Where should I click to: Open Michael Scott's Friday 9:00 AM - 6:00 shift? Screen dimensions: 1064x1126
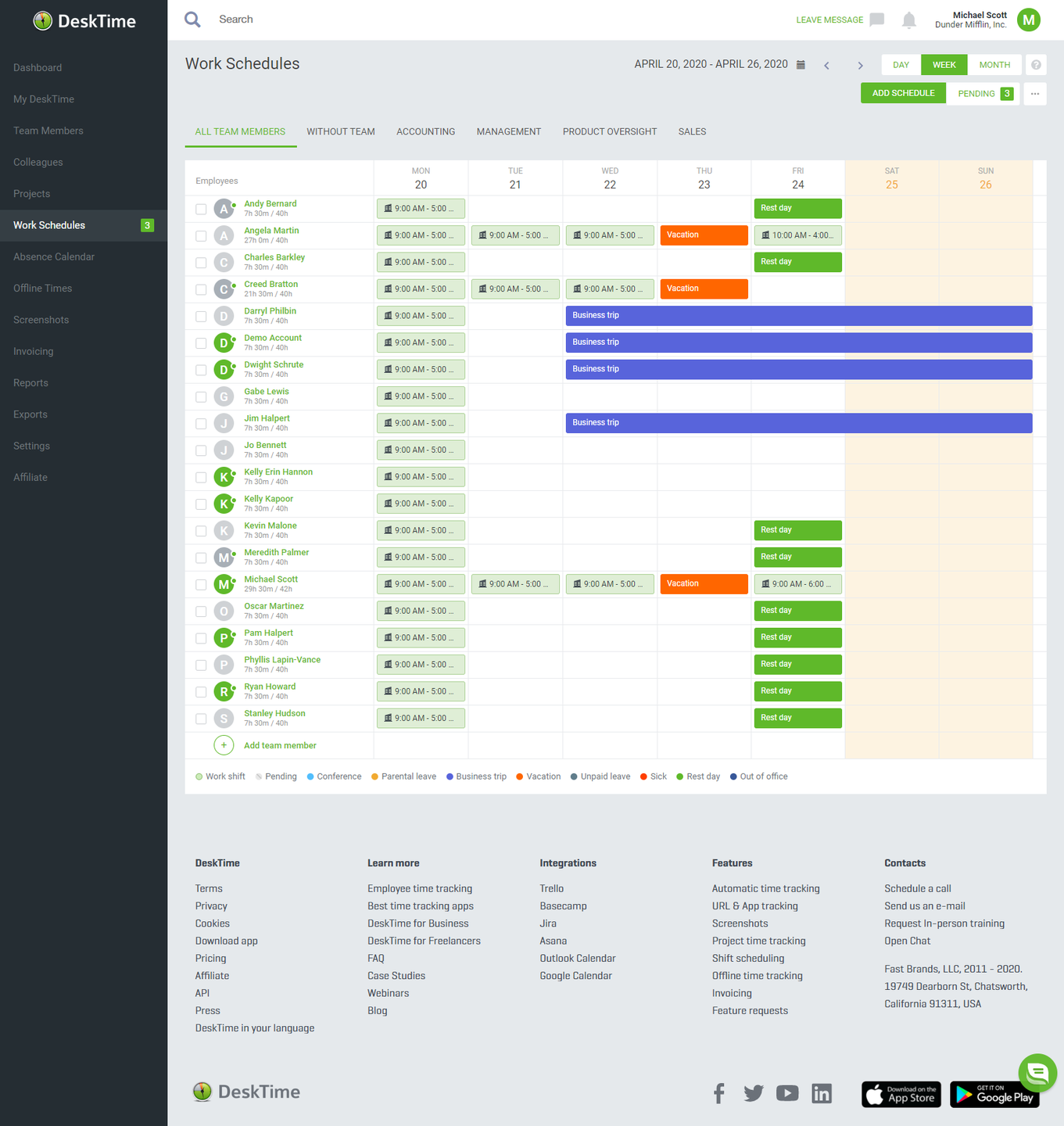(798, 584)
